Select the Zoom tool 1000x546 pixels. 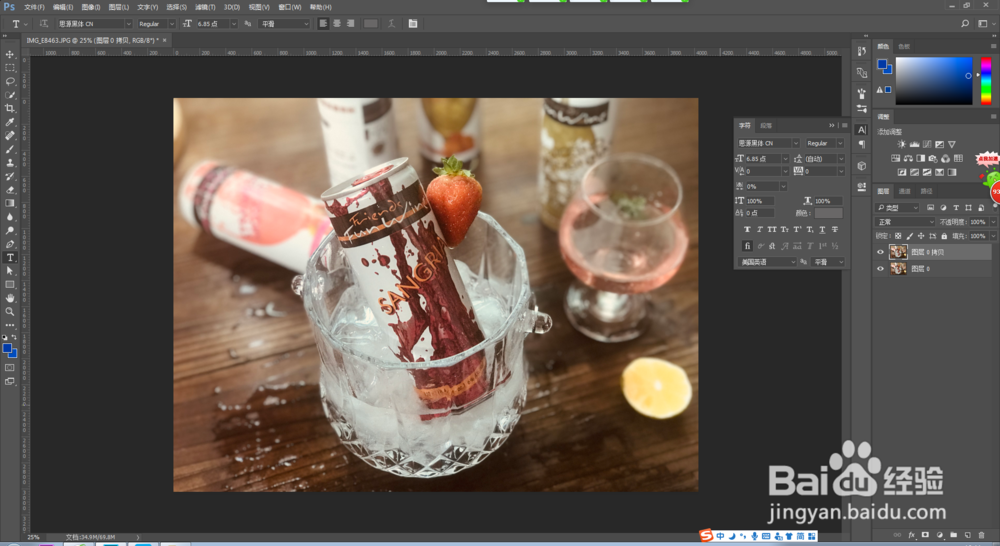click(10, 311)
